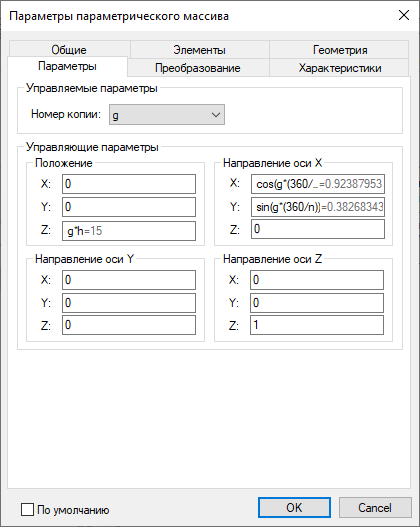The image size is (420, 527).
Task: Click the Направление оси Y Z field
Action: click(x=129, y=325)
